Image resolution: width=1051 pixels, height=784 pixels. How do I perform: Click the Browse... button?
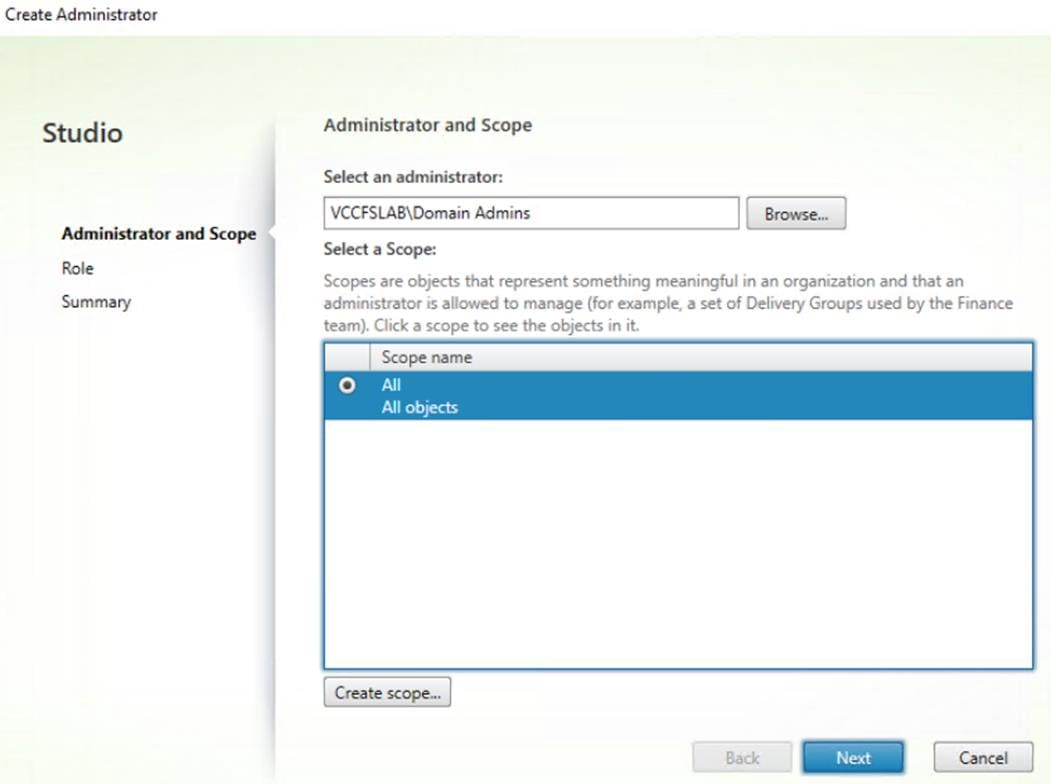(x=796, y=214)
